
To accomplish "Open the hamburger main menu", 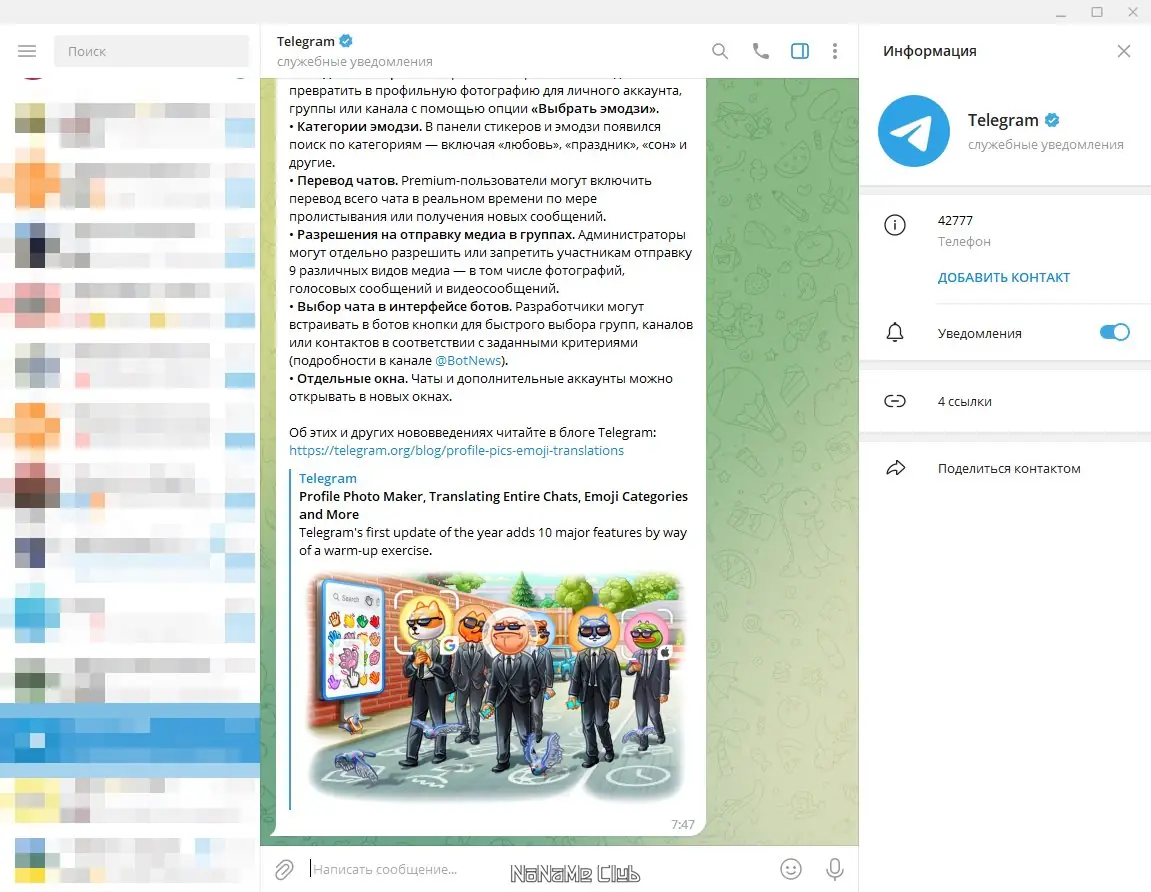I will point(27,51).
